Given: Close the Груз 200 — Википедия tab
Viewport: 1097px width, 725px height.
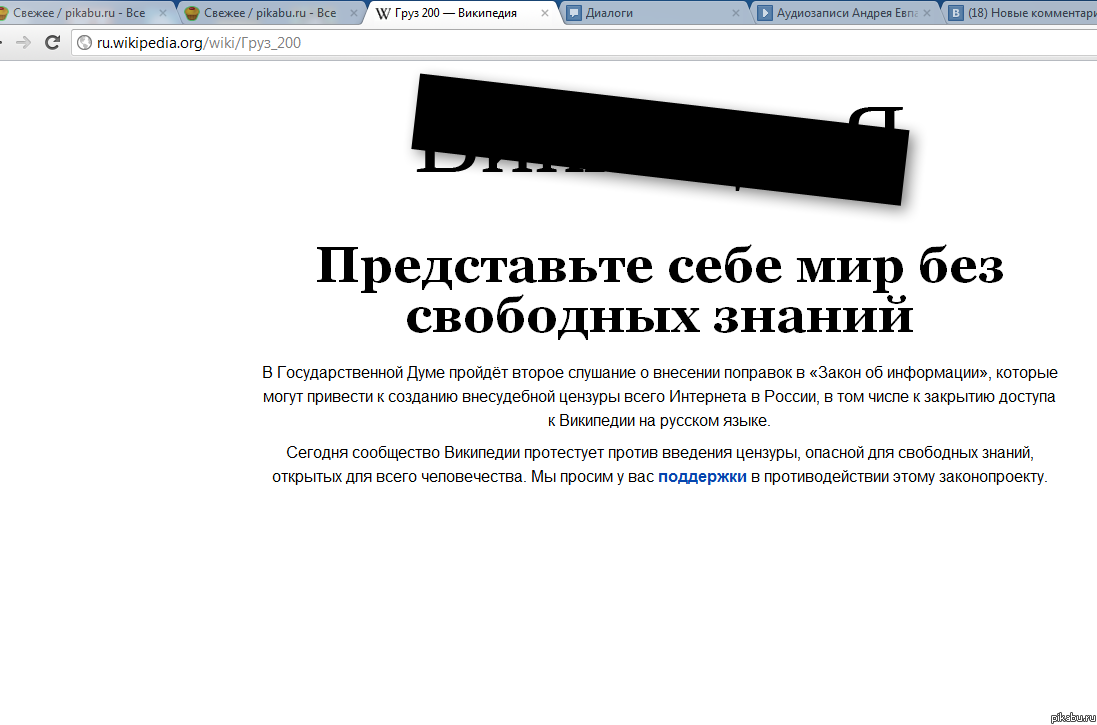Looking at the screenshot, I should pyautogui.click(x=545, y=14).
